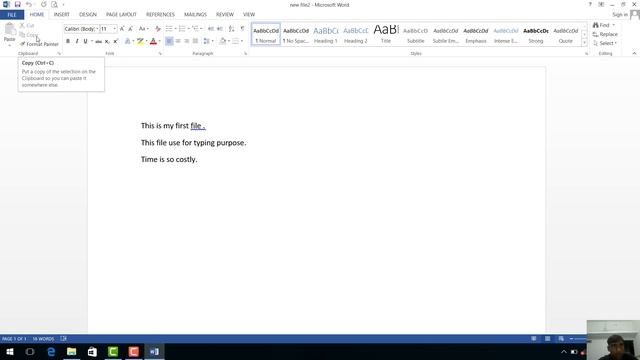The image size is (640, 360).
Task: Open Windows Start menu
Action: click(x=9, y=352)
